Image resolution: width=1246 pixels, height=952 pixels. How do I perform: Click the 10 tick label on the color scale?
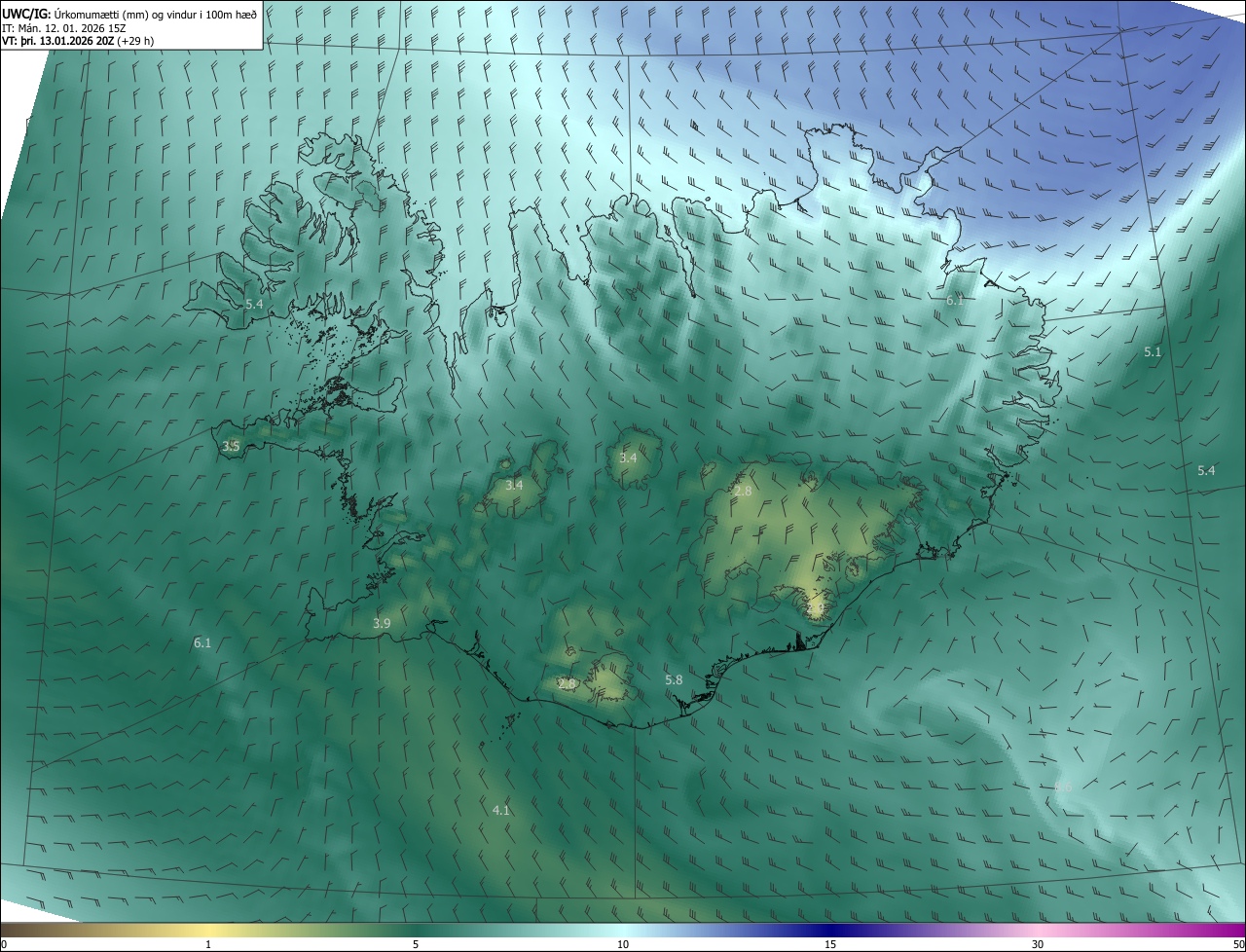click(623, 944)
